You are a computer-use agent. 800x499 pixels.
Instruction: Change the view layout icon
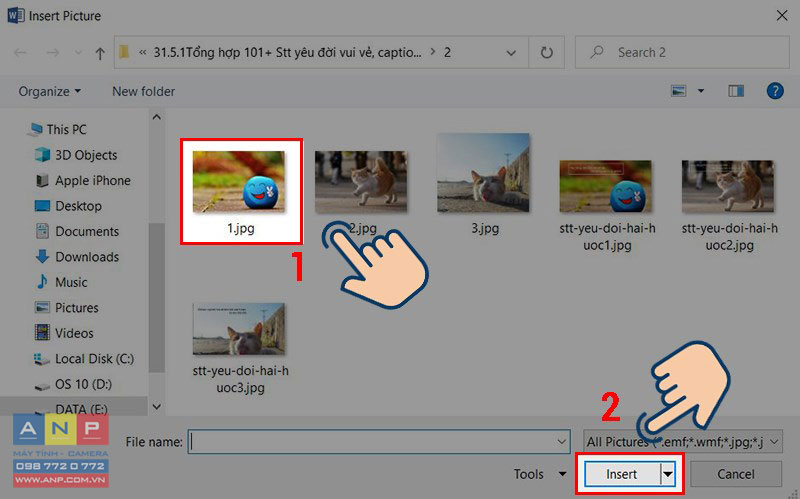click(678, 91)
